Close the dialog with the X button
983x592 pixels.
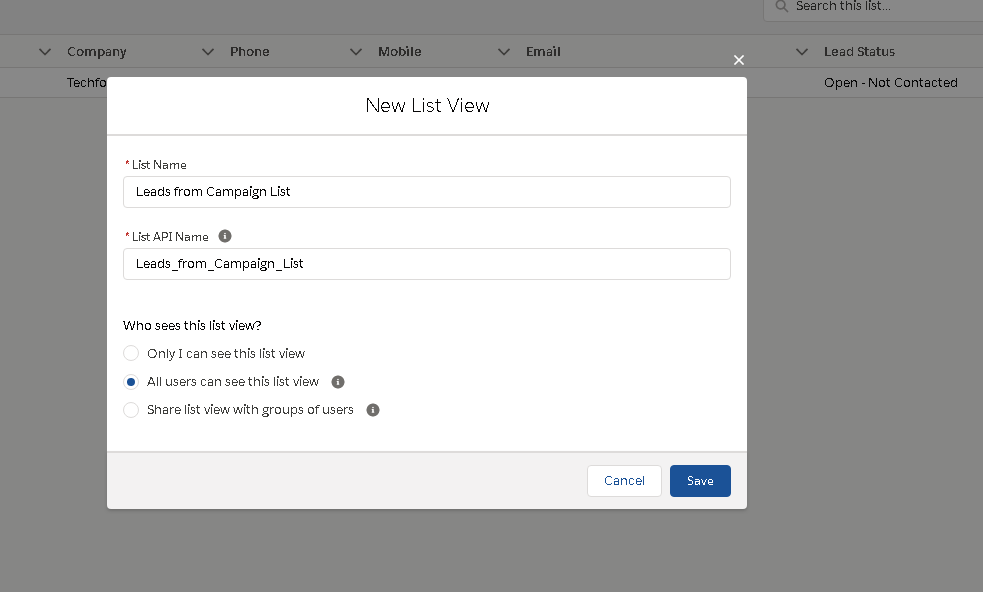click(739, 60)
